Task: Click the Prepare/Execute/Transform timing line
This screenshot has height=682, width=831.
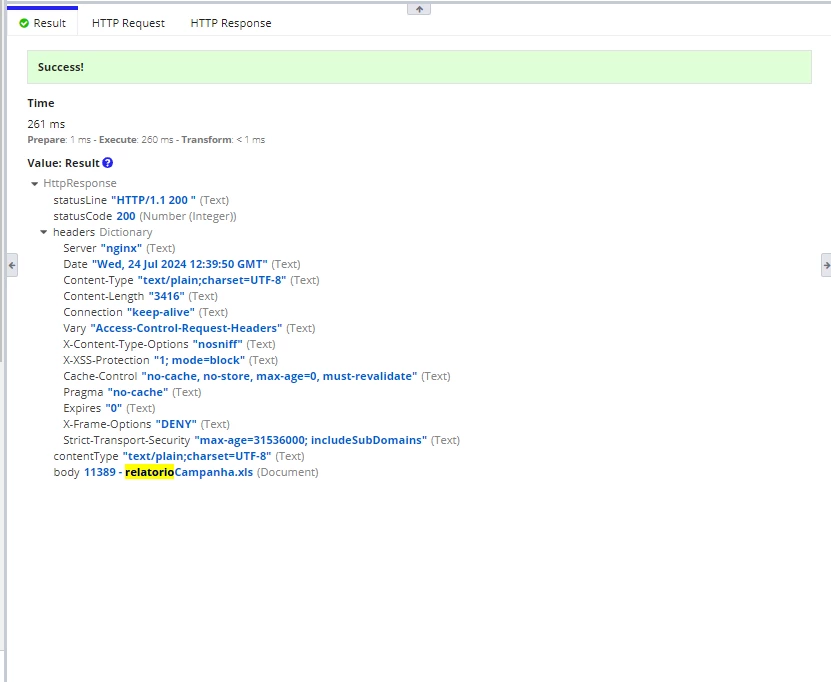Action: click(x=146, y=140)
